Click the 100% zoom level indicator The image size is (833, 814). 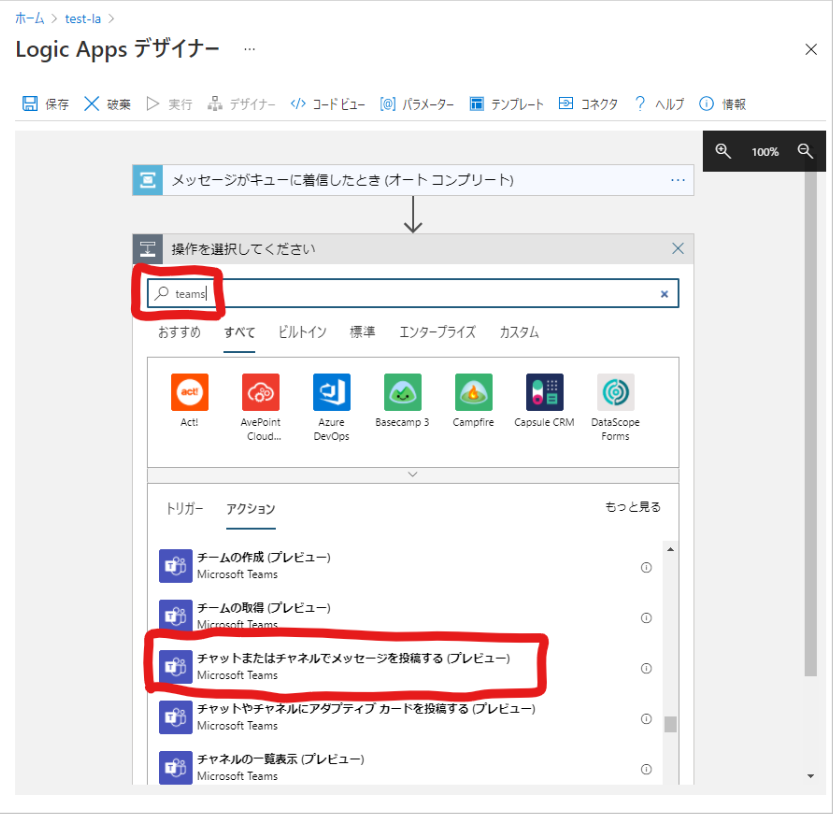765,152
